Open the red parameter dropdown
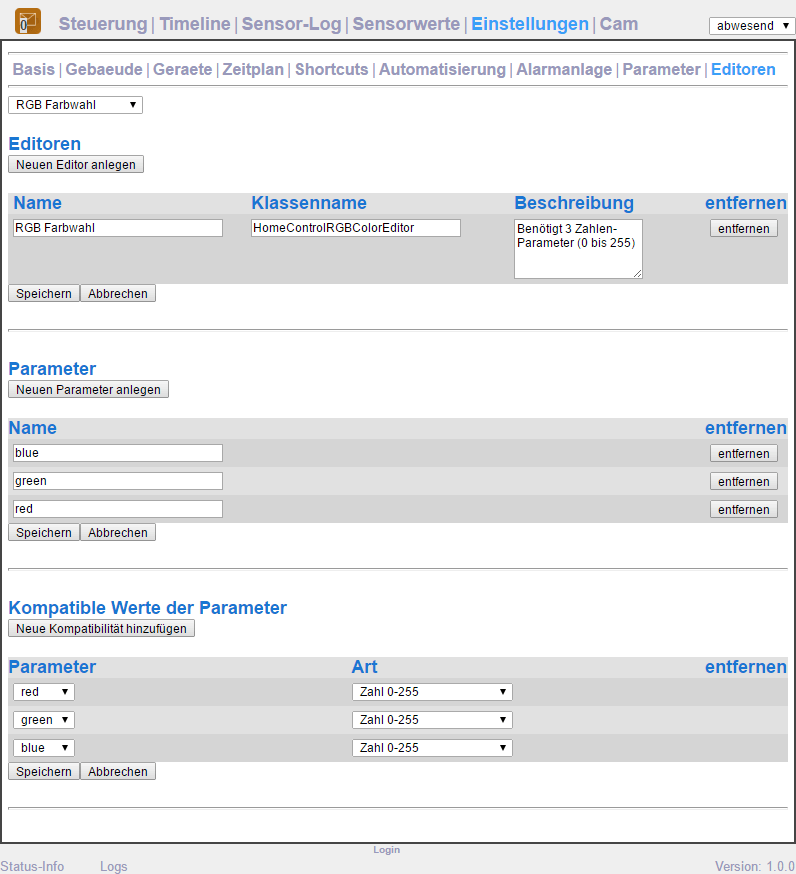796x874 pixels. point(44,692)
